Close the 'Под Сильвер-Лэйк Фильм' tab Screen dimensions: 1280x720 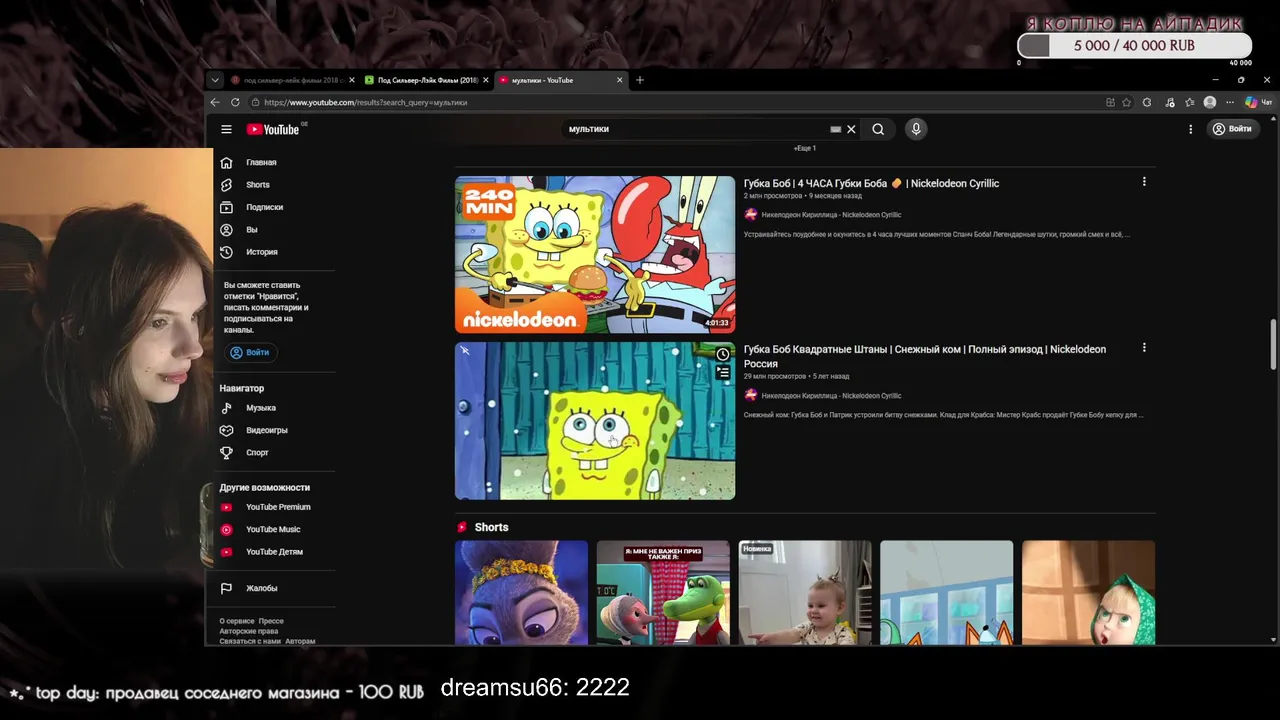point(486,80)
